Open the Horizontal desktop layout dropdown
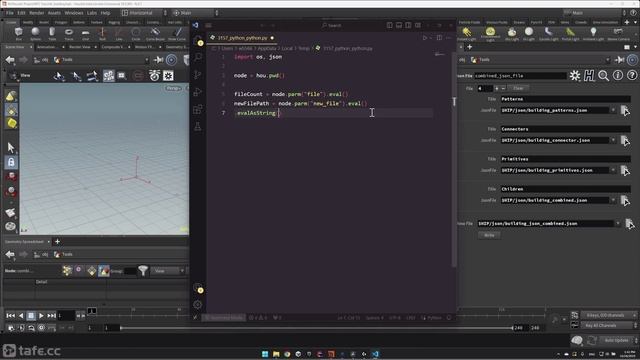 (x=144, y=13)
